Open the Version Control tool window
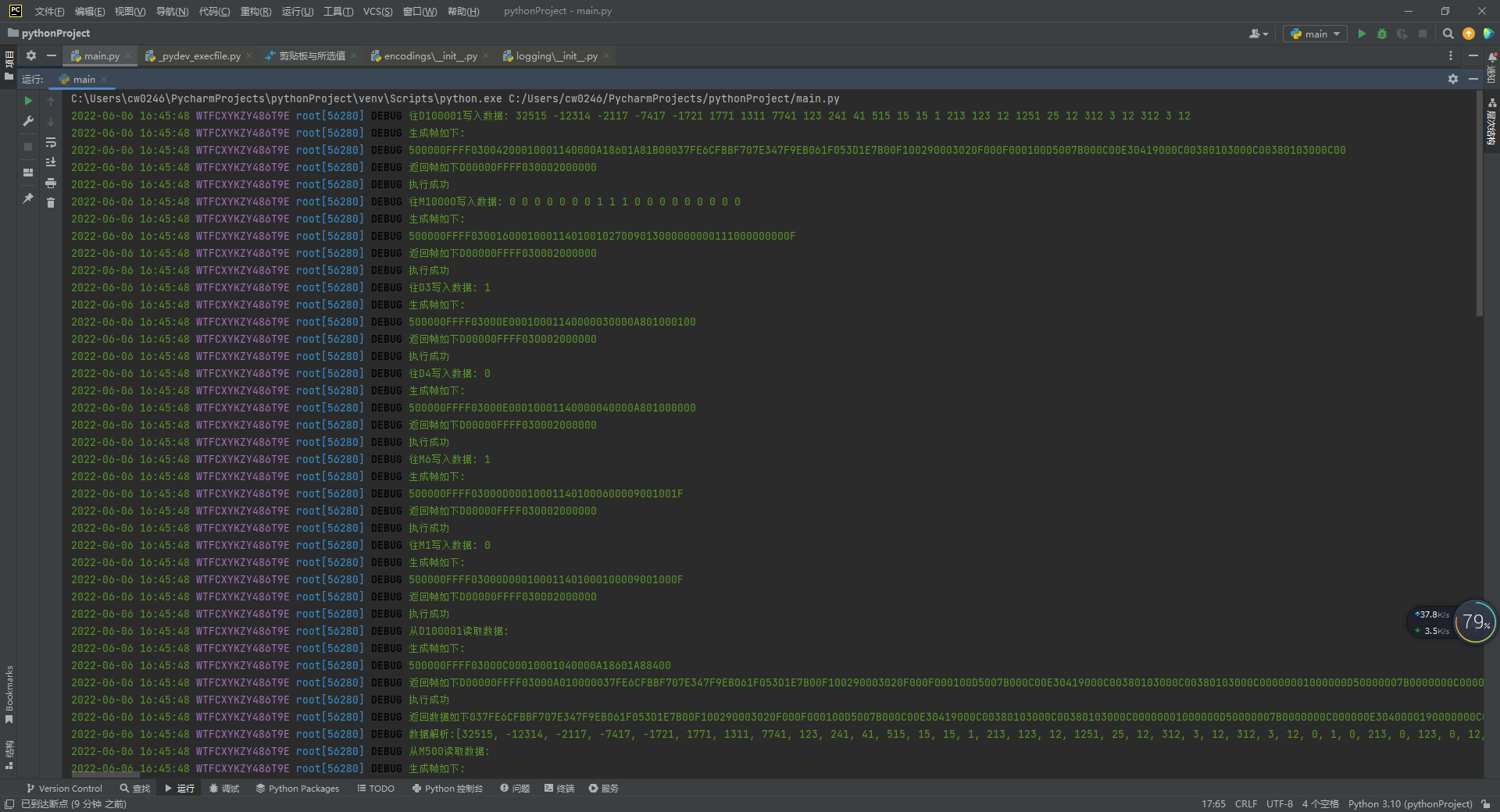The width and height of the screenshot is (1500, 812). coord(64,789)
